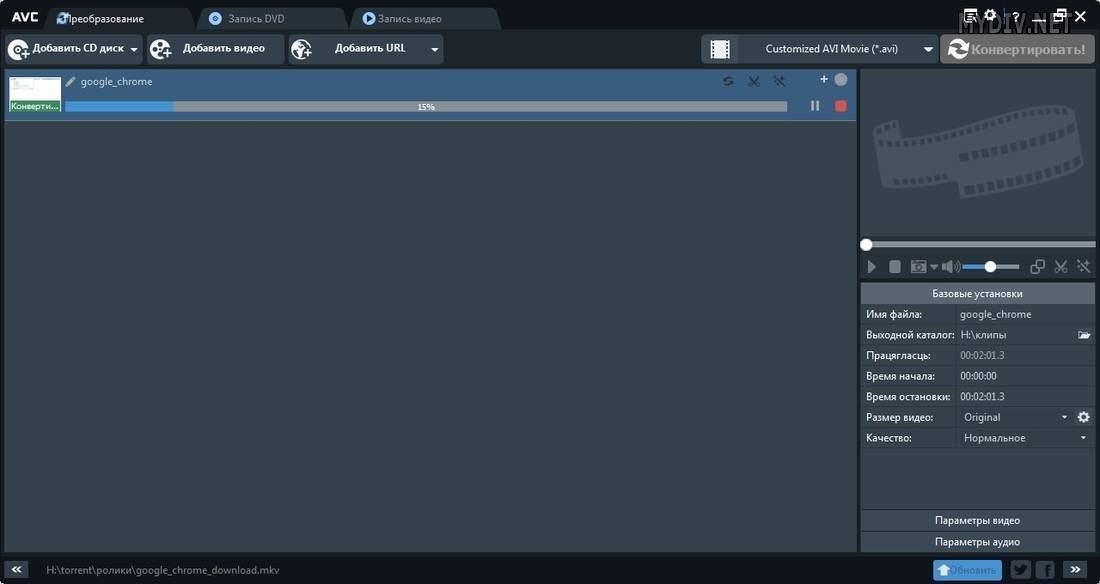Click the scissors icon below the preview
The height and width of the screenshot is (584, 1100).
1061,267
